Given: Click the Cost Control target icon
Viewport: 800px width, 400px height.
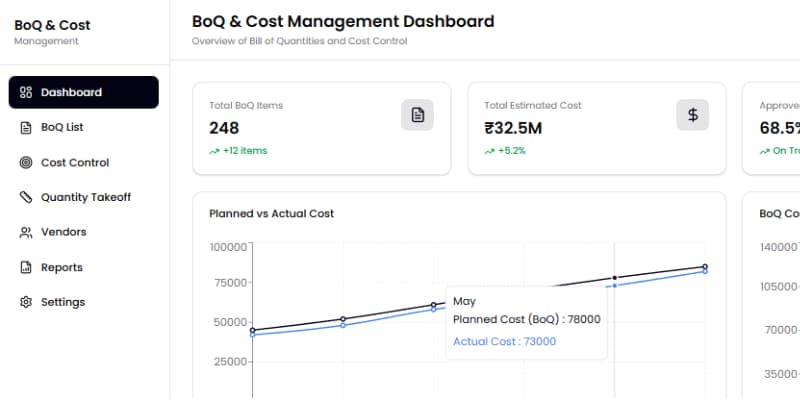Looking at the screenshot, I should click(26, 163).
